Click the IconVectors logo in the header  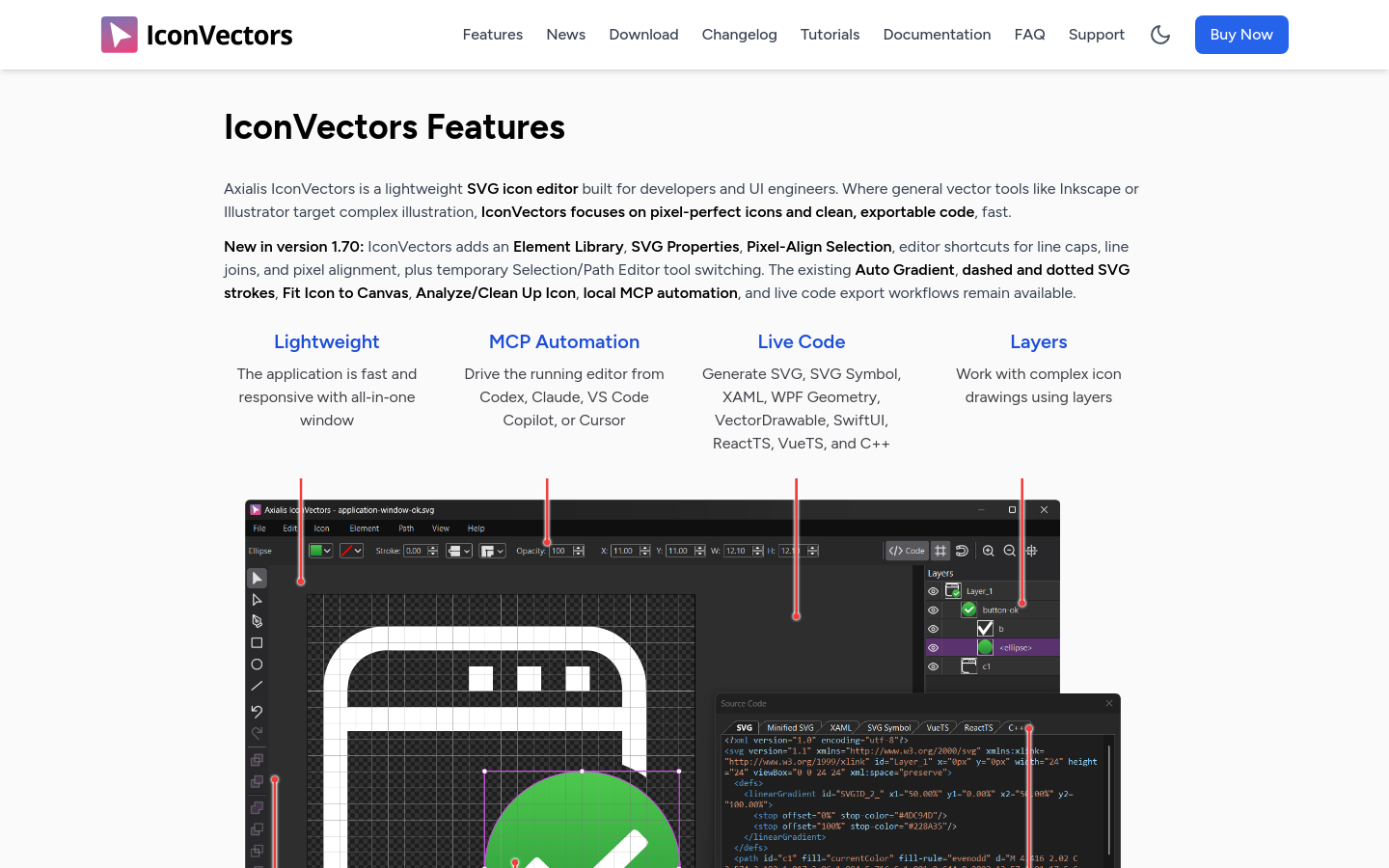(x=197, y=35)
